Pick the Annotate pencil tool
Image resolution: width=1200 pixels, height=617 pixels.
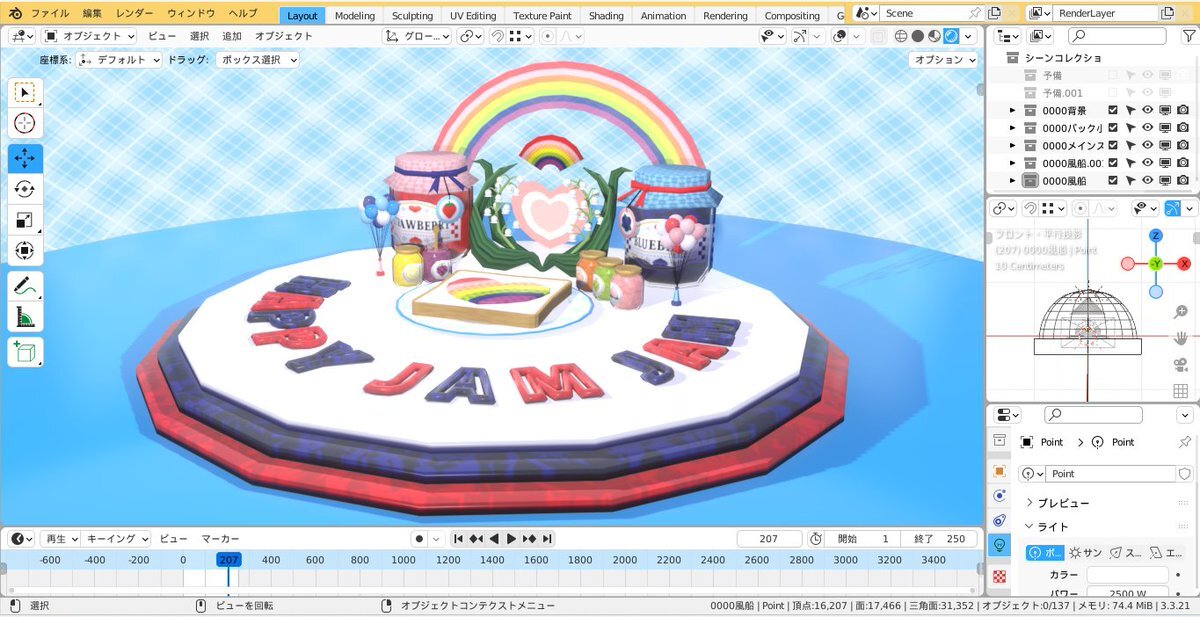click(25, 286)
